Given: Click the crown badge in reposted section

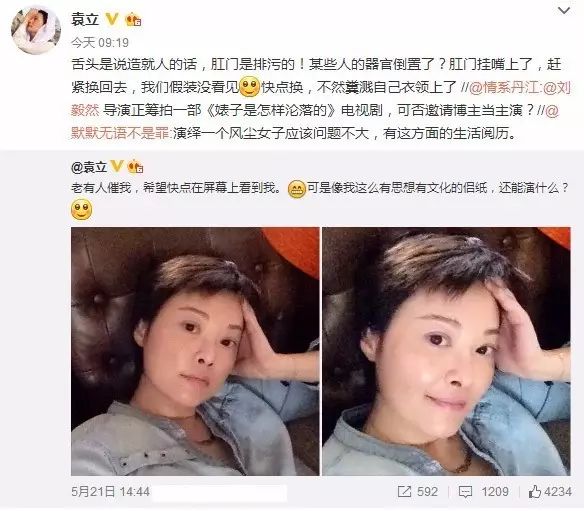Looking at the screenshot, I should click(135, 166).
